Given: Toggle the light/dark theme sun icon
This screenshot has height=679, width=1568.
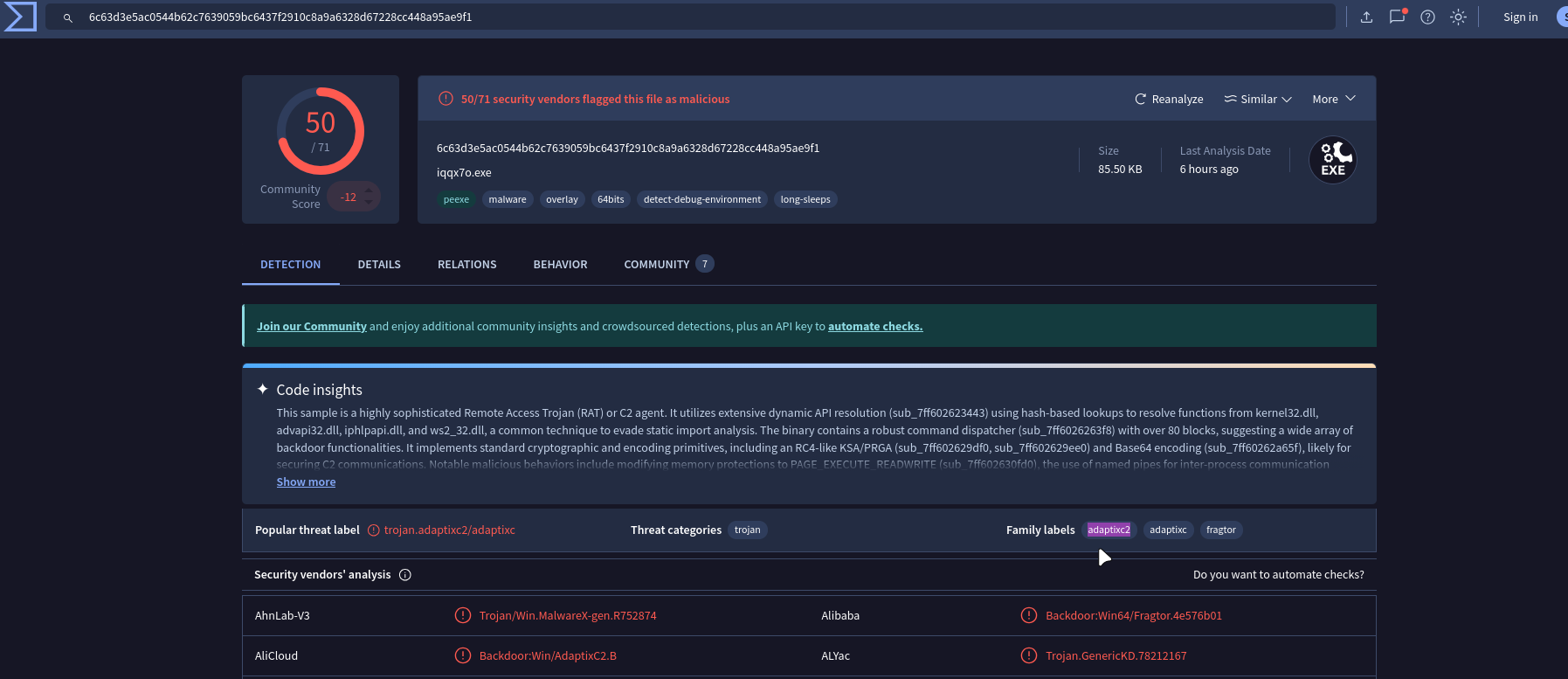Looking at the screenshot, I should click(1458, 17).
